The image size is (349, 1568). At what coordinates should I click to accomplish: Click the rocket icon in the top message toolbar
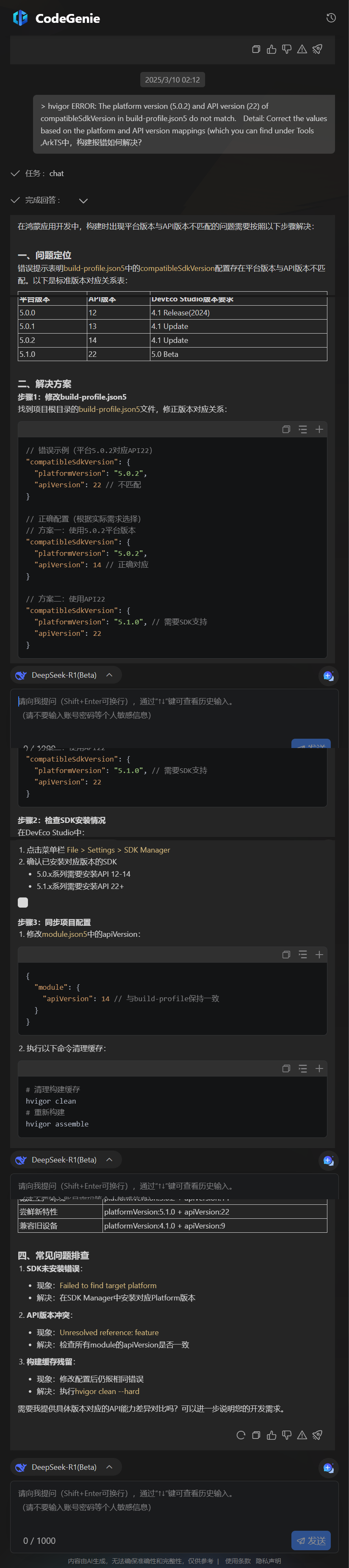(317, 49)
